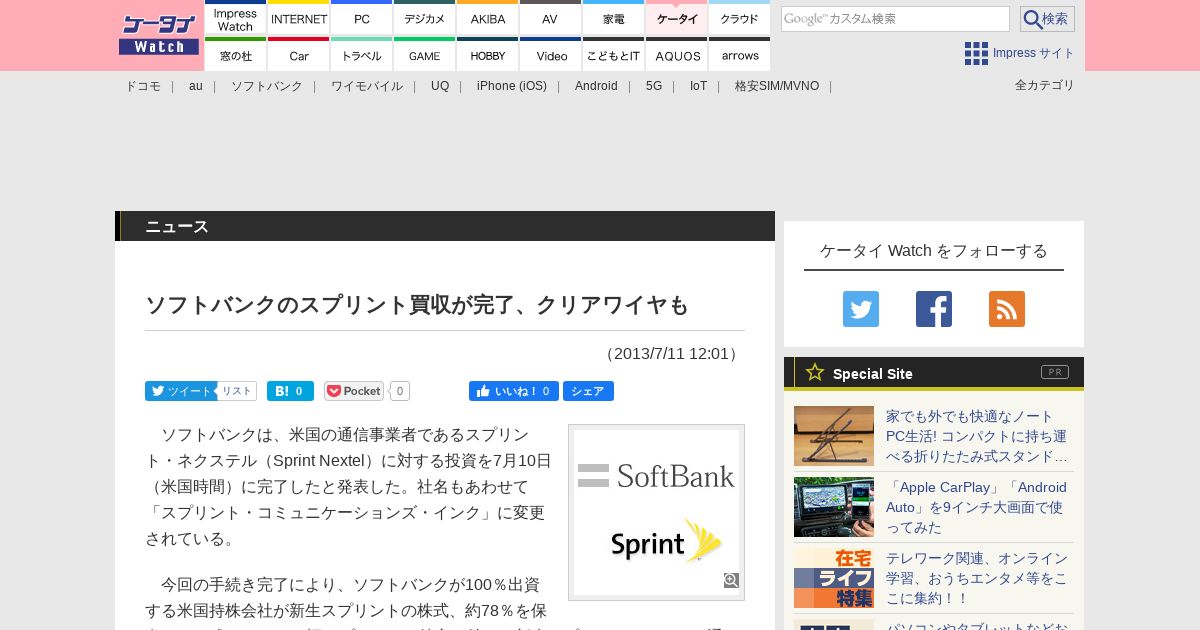This screenshot has height=630, width=1200.
Task: Enlarge image via the zoom magnifier icon
Action: tap(731, 581)
